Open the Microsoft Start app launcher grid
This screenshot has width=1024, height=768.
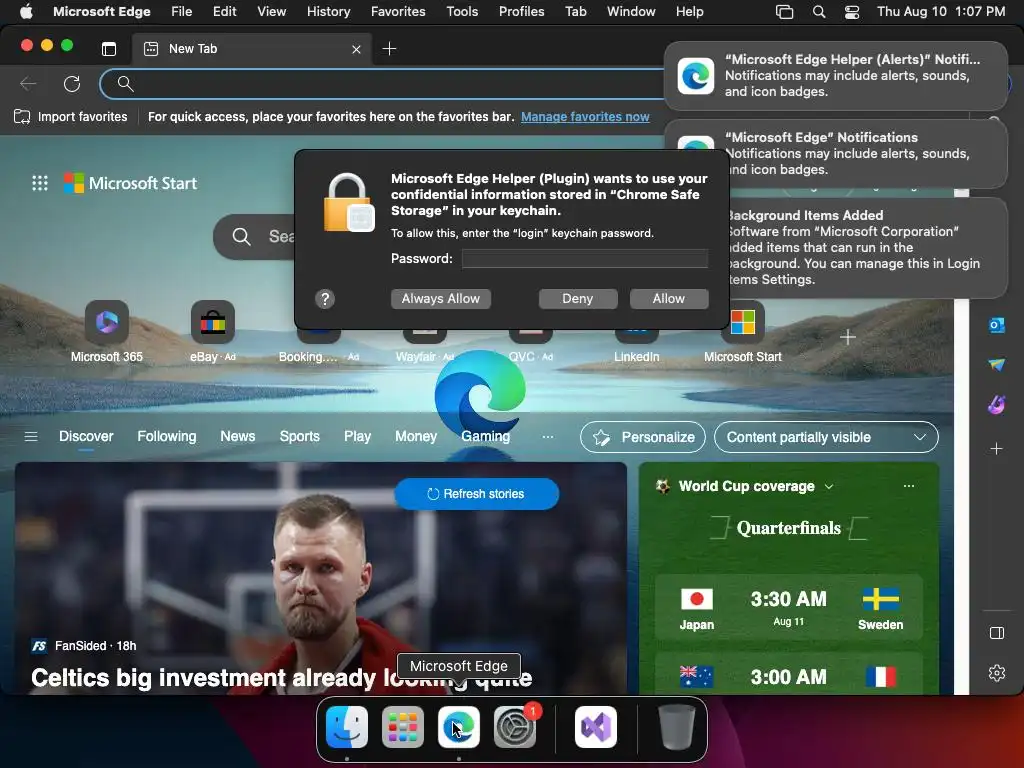pos(40,184)
